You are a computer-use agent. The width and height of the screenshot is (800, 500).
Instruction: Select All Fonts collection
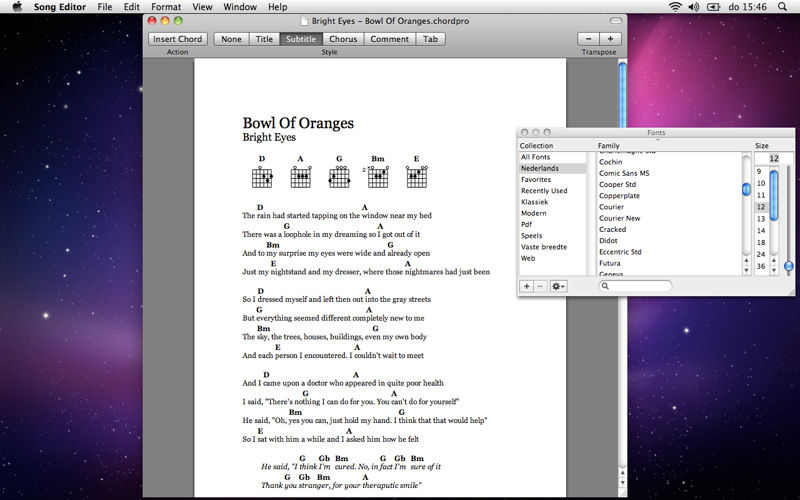pos(553,157)
